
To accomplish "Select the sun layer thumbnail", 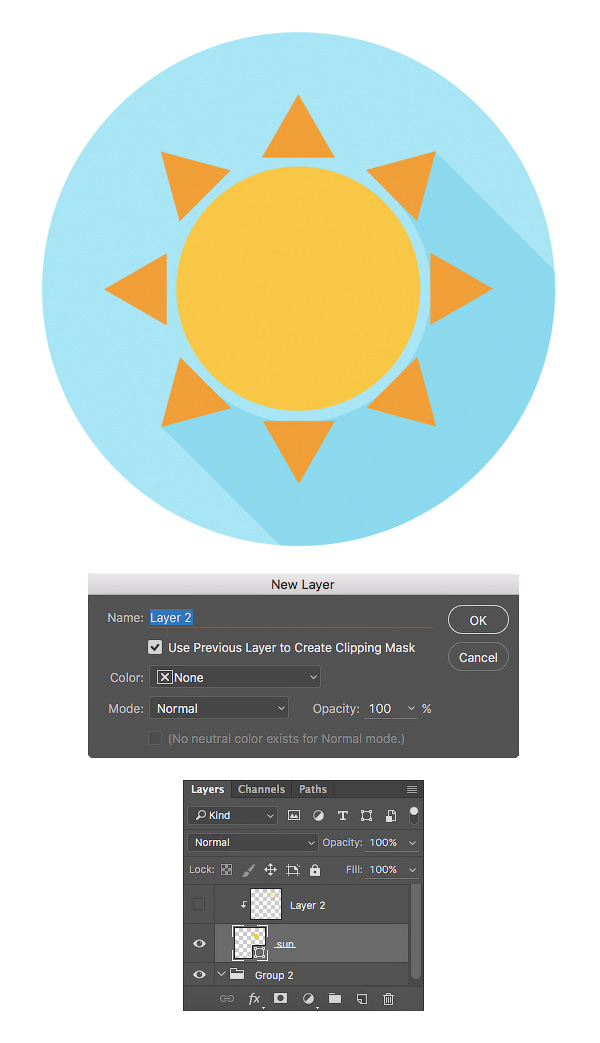I will (x=250, y=943).
